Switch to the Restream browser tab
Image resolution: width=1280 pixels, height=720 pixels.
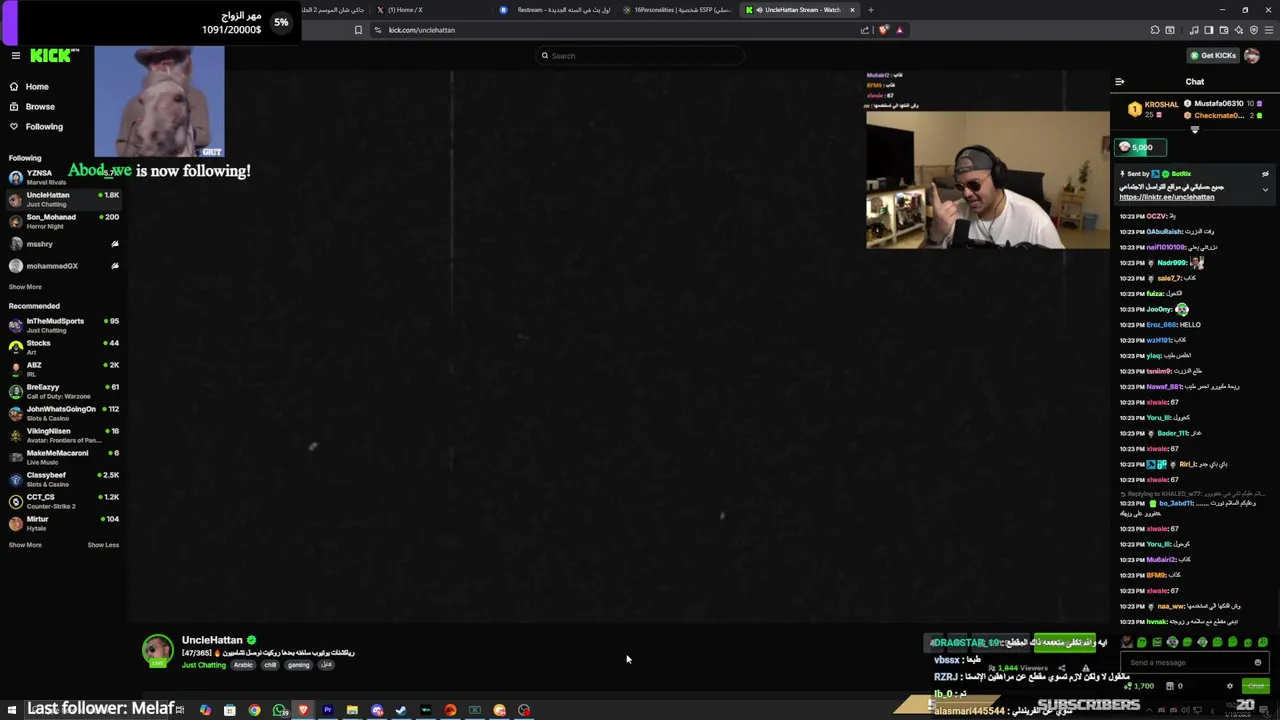[x=557, y=10]
